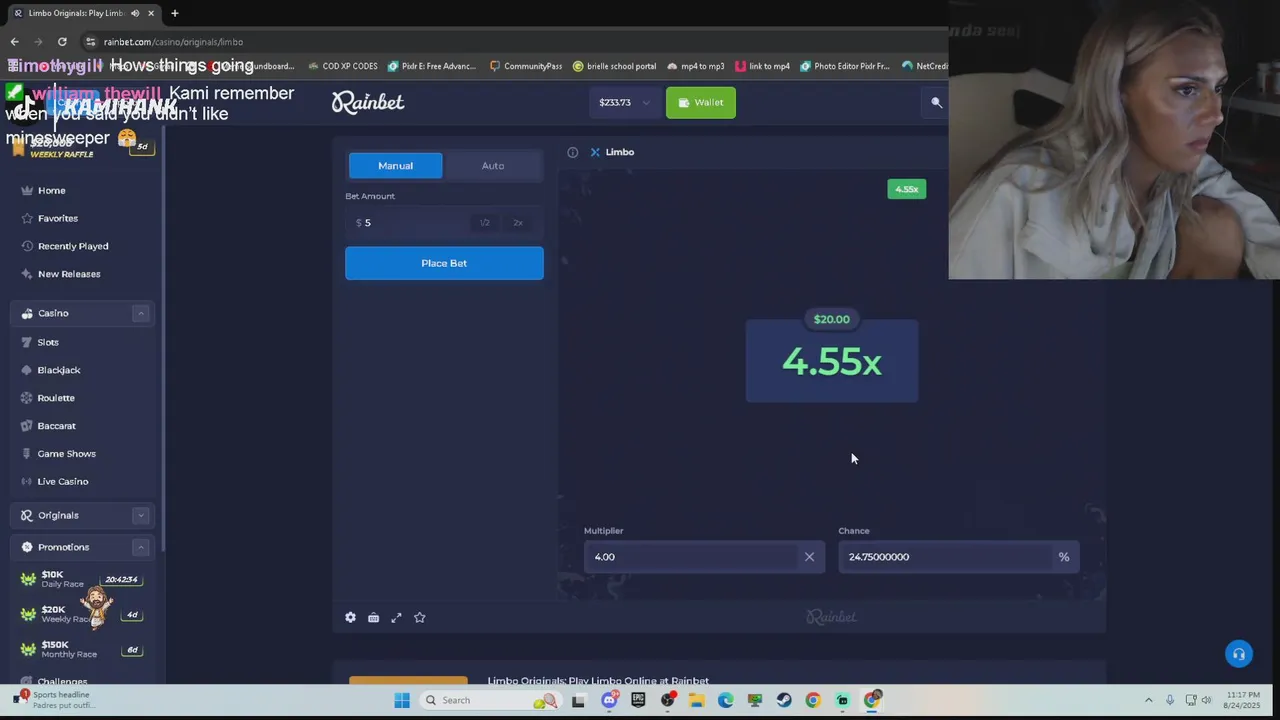Open live support headset chat button
Viewport: 1280px width, 720px height.
(x=1239, y=654)
